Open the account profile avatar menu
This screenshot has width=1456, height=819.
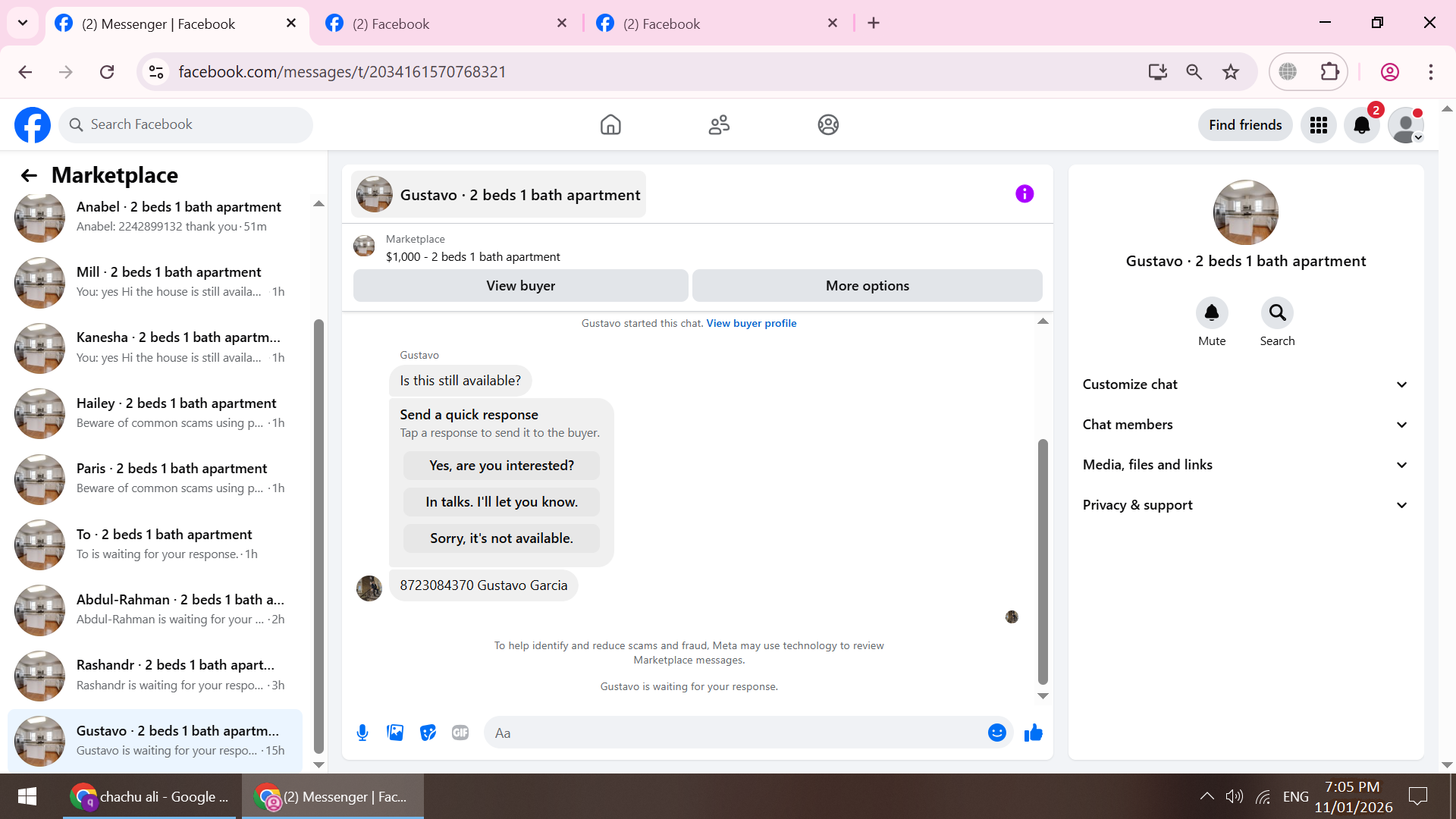pyautogui.click(x=1406, y=125)
